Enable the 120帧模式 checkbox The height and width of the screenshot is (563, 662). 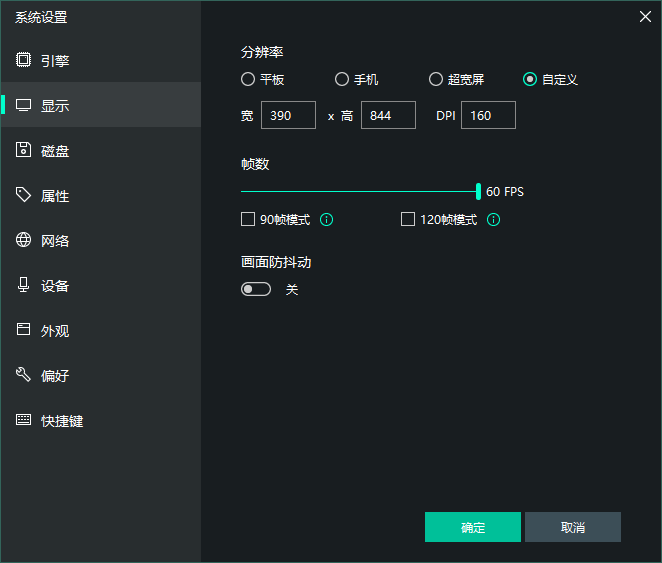point(408,219)
